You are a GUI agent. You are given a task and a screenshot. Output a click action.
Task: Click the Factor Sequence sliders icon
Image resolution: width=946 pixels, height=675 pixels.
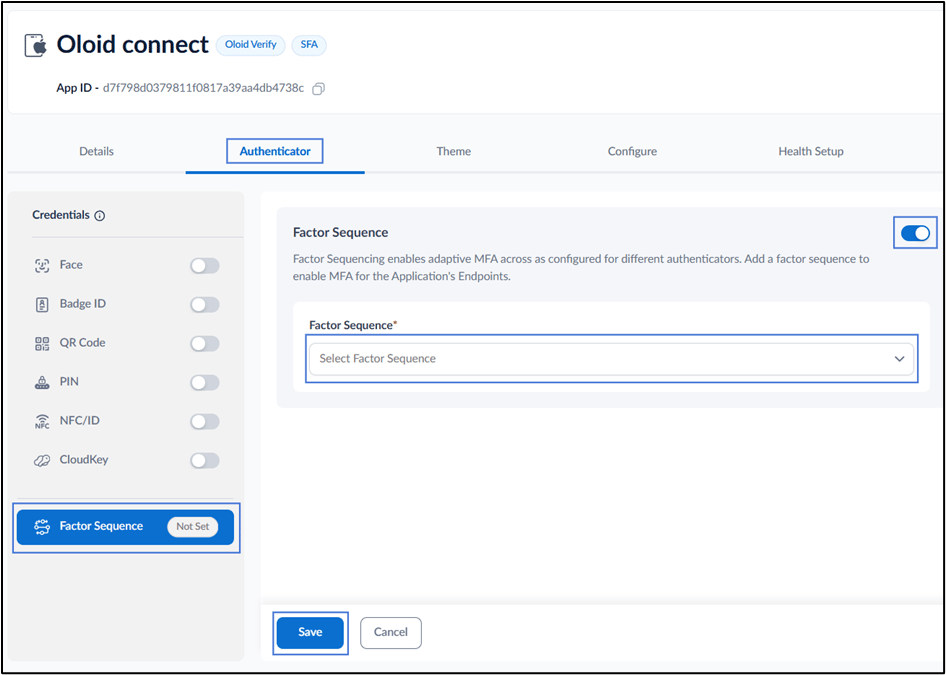(42, 527)
